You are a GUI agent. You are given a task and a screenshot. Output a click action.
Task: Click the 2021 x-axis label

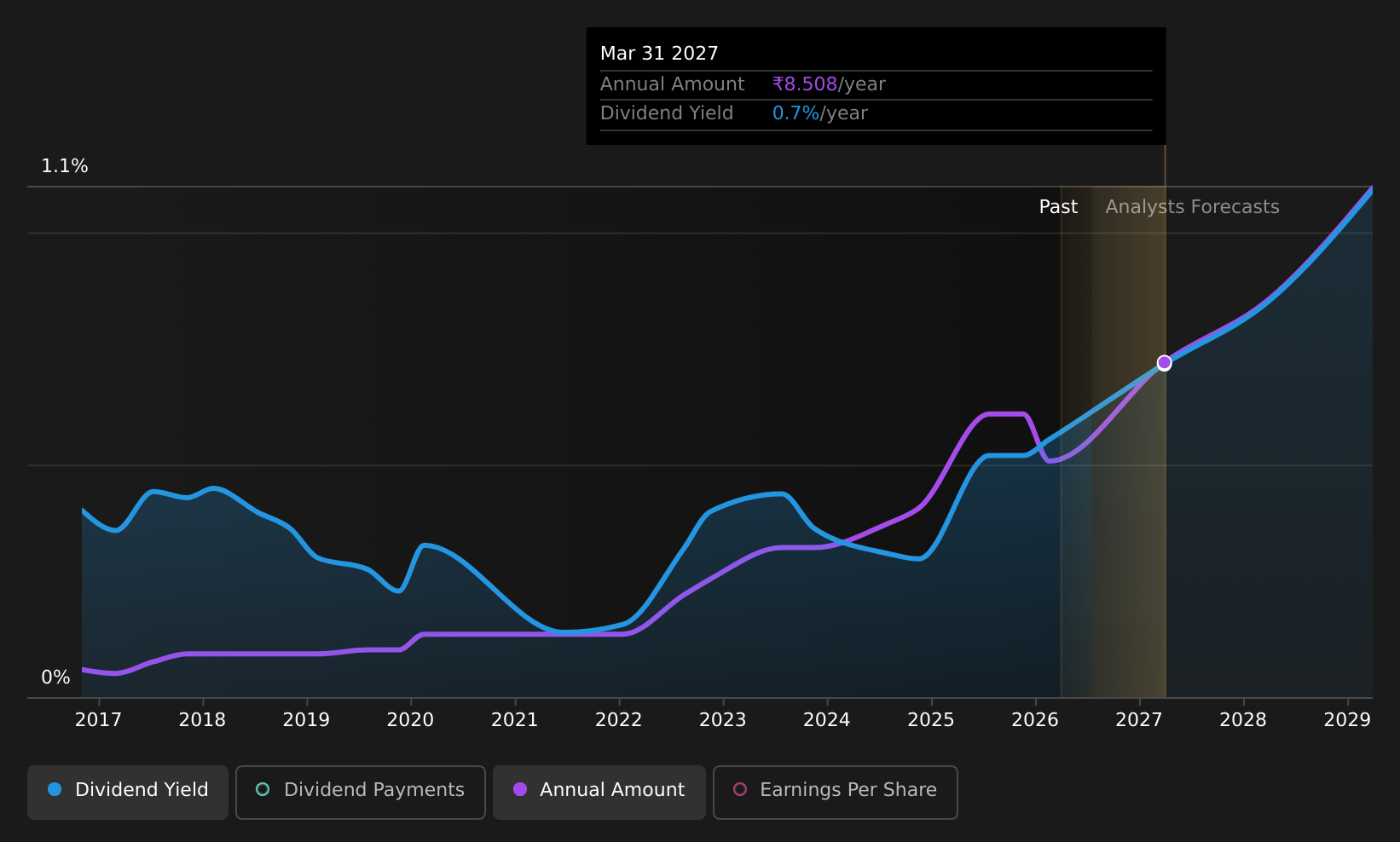[514, 720]
